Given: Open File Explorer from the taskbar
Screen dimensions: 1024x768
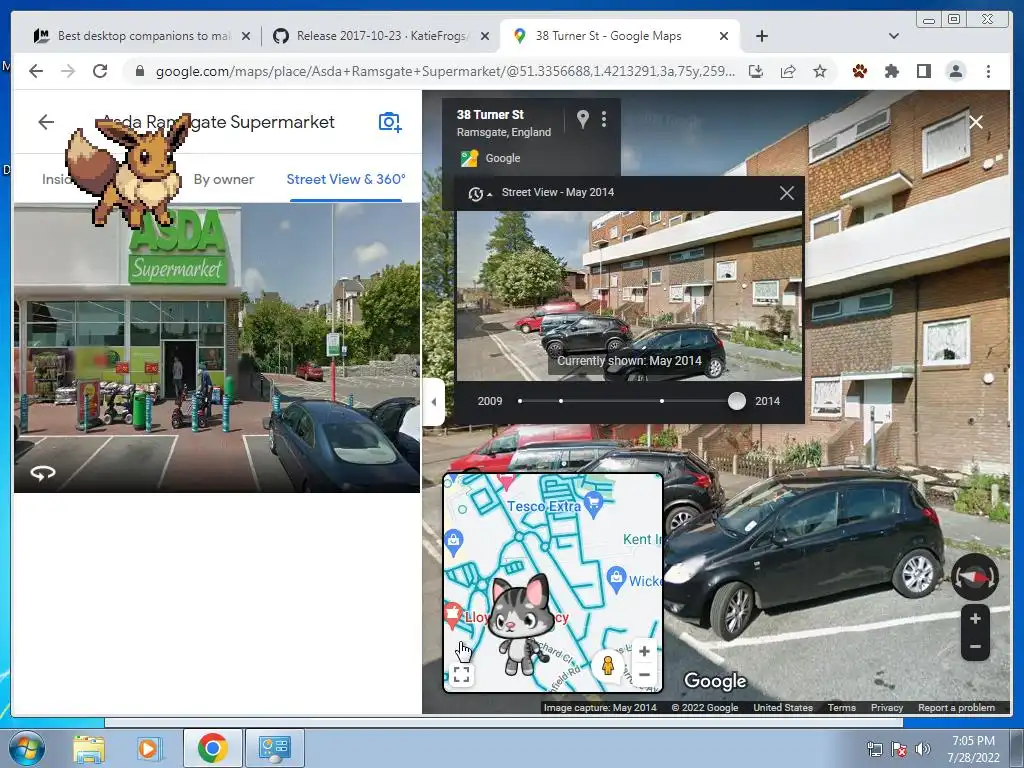Looking at the screenshot, I should tap(89, 748).
